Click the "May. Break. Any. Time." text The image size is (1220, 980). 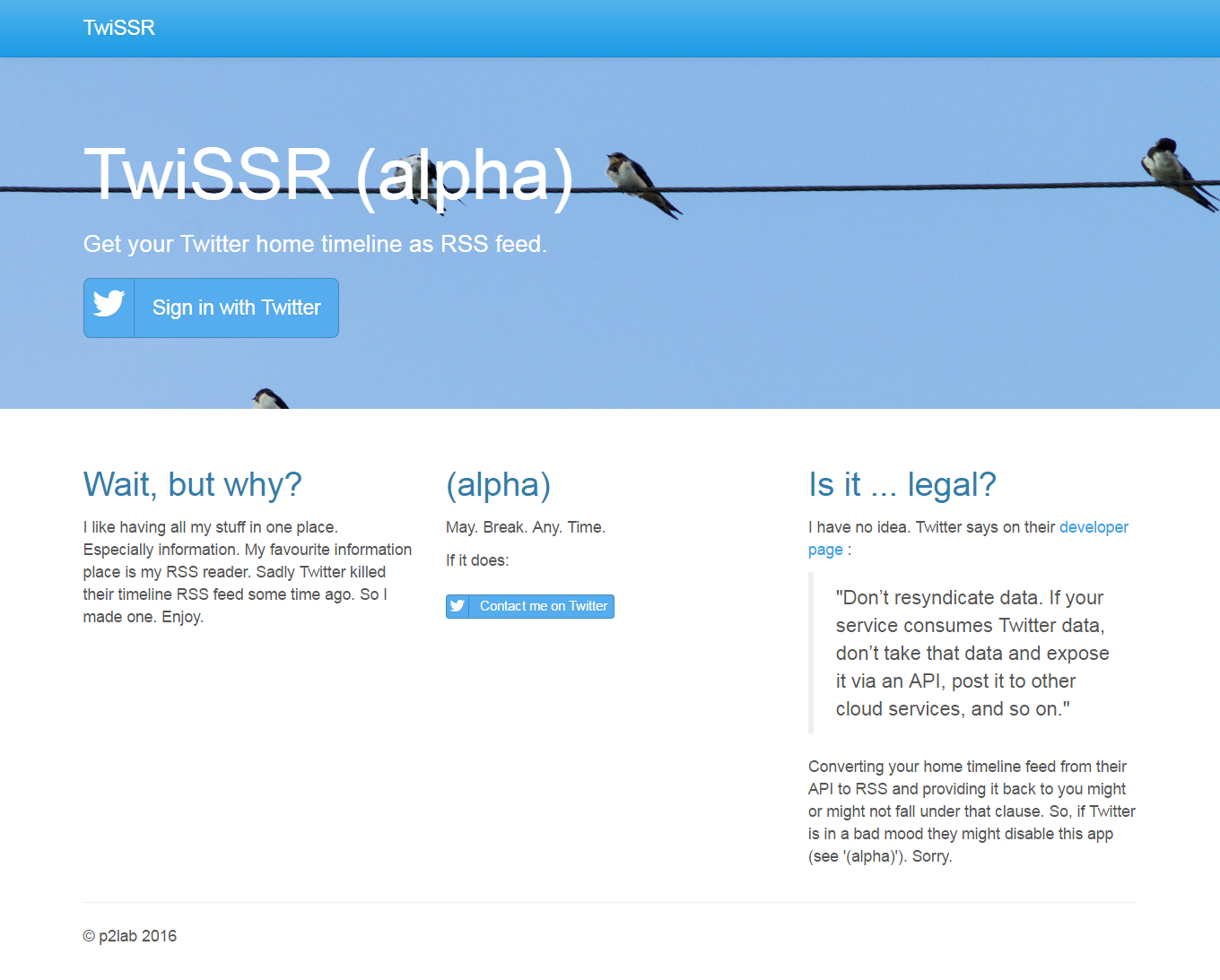pos(526,527)
